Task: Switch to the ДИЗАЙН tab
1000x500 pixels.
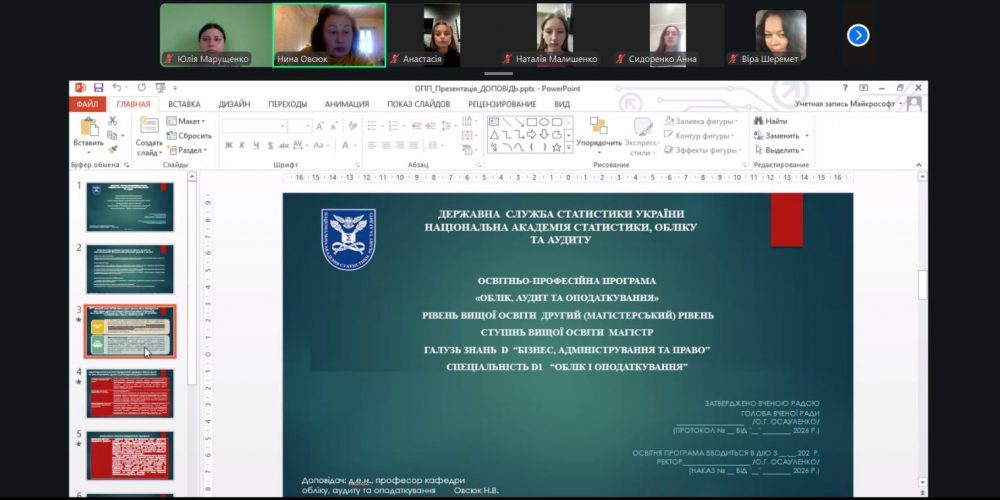Action: click(234, 104)
